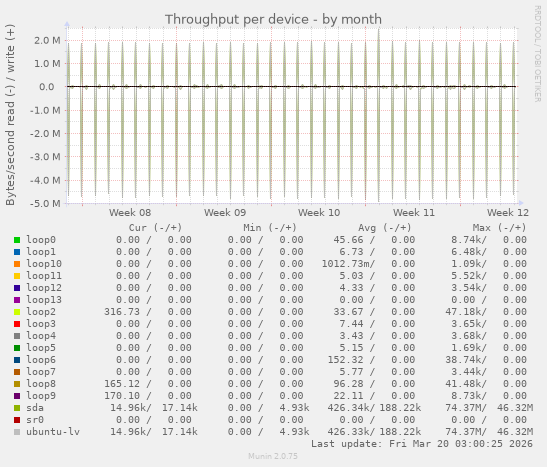Click the 2.0 M y-axis label
The width and height of the screenshot is (547, 467).
(47, 40)
